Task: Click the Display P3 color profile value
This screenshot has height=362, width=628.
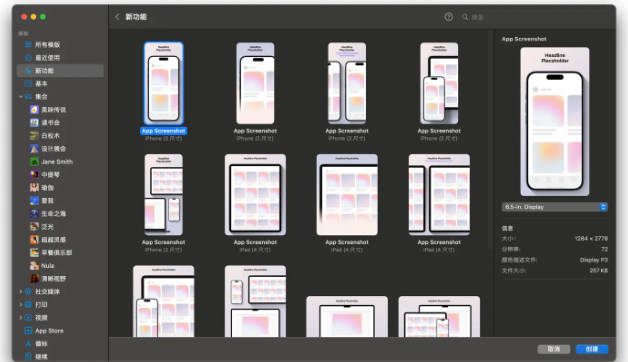Action: pyautogui.click(x=594, y=260)
